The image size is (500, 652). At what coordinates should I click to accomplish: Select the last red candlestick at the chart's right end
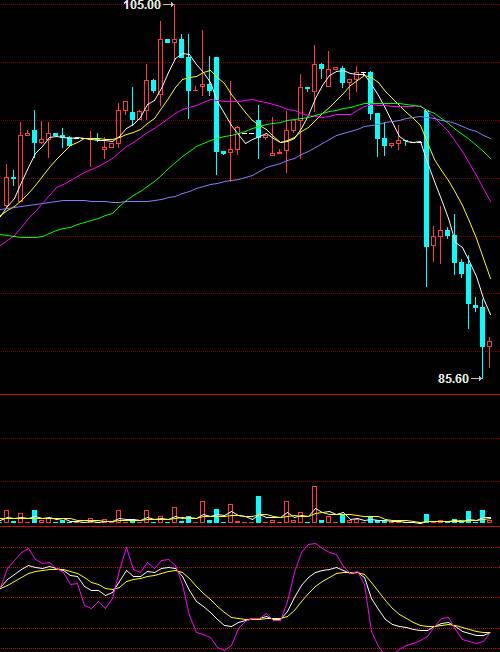click(490, 352)
